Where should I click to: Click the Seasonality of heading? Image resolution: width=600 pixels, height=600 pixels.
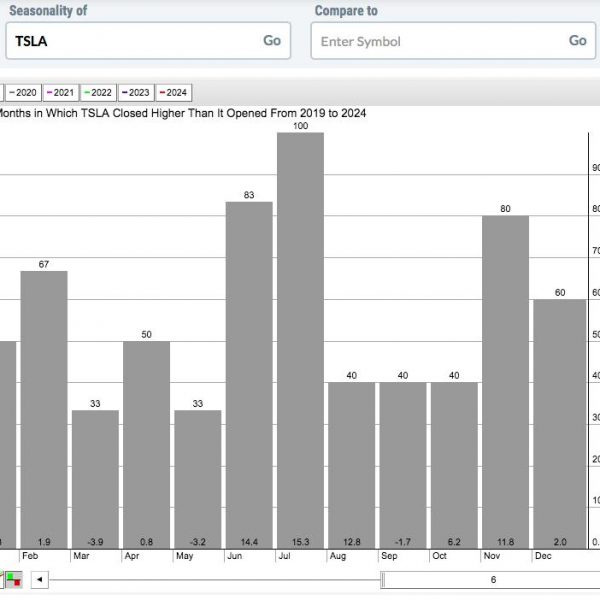48,11
